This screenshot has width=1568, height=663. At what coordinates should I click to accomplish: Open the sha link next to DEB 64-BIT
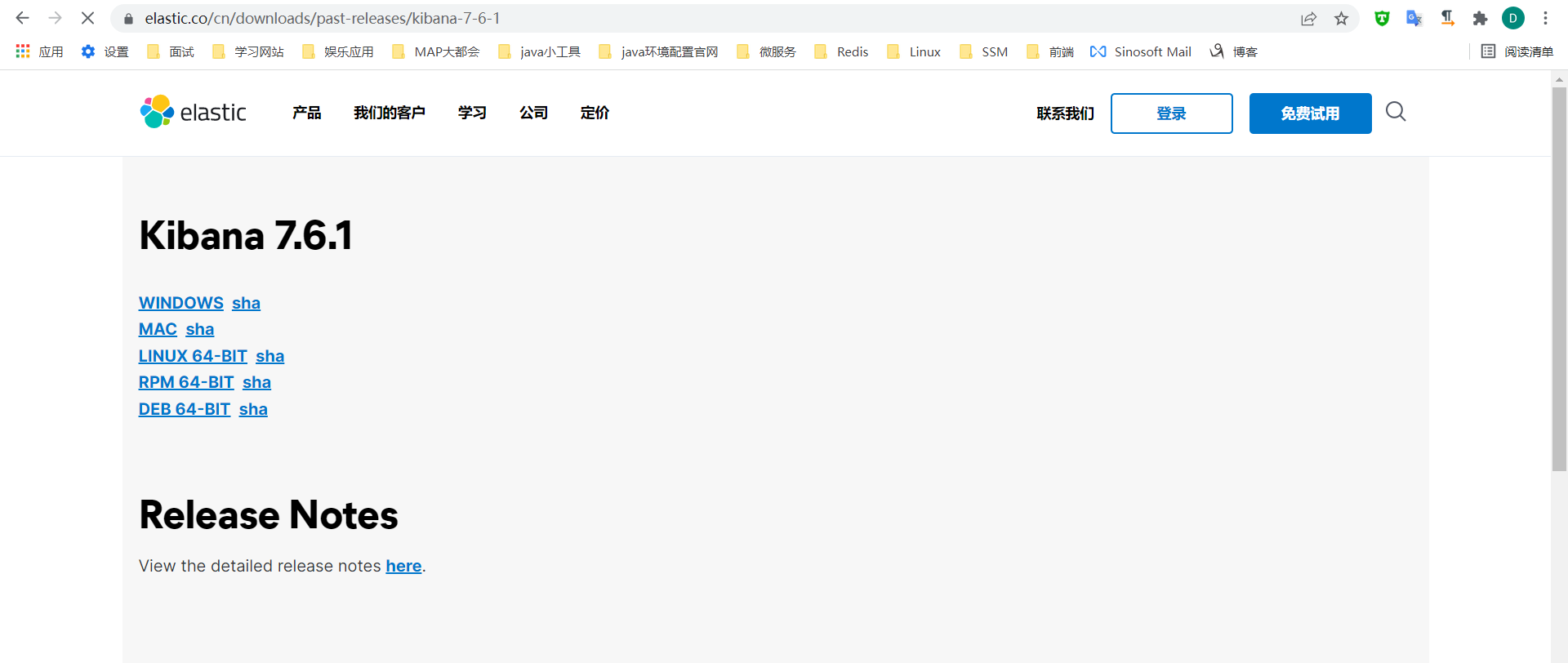pyautogui.click(x=253, y=409)
